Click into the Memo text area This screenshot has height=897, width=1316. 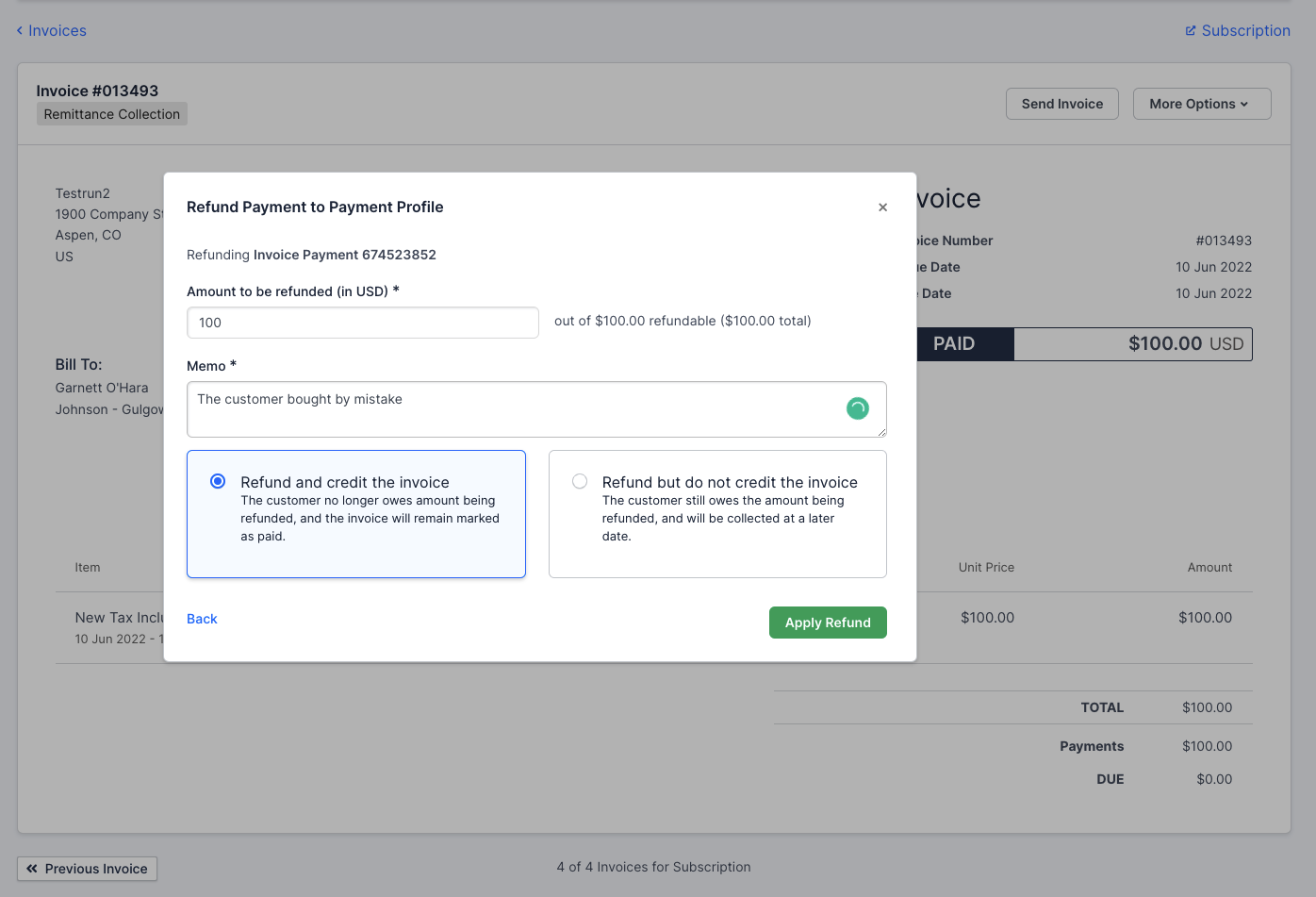[509, 408]
